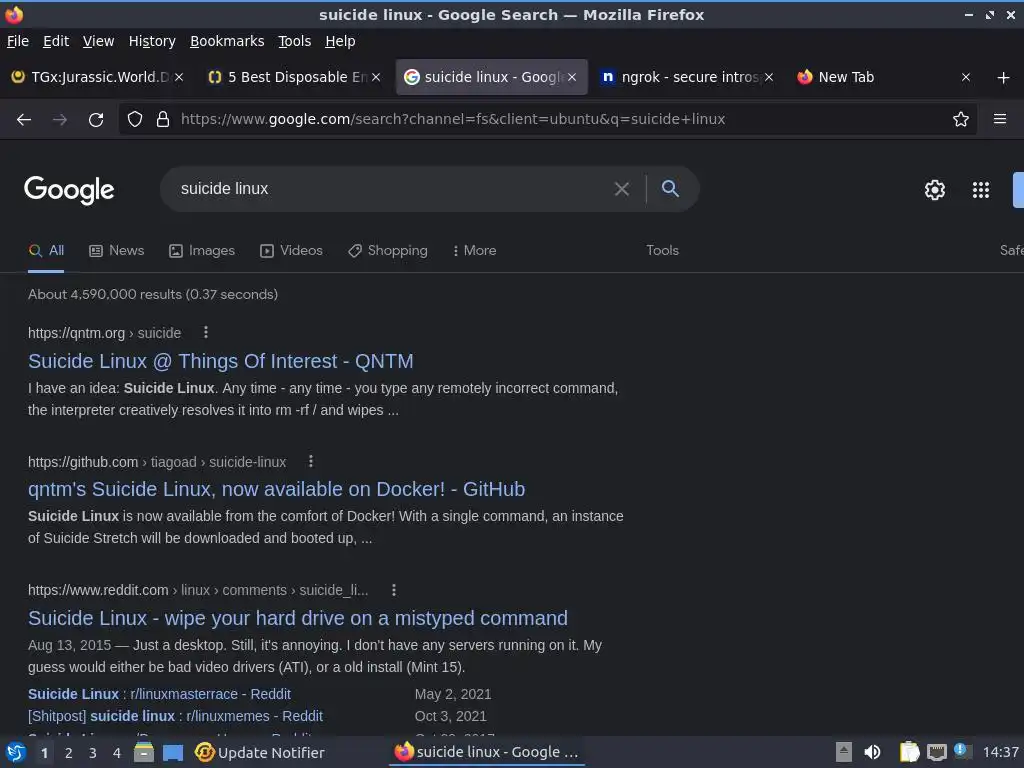Close the suicide linux Google tab
1024x768 pixels.
[572, 77]
